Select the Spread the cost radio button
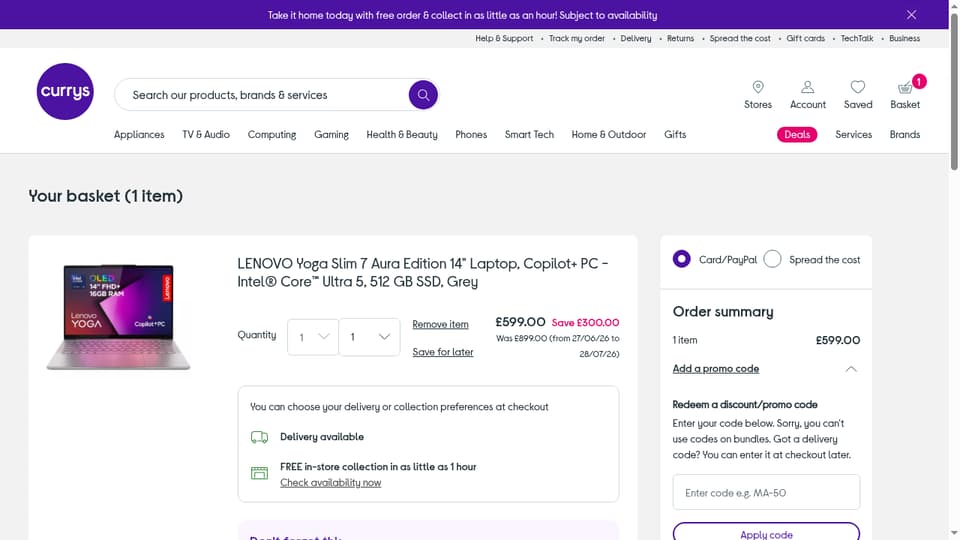The width and height of the screenshot is (960, 540). tap(773, 259)
